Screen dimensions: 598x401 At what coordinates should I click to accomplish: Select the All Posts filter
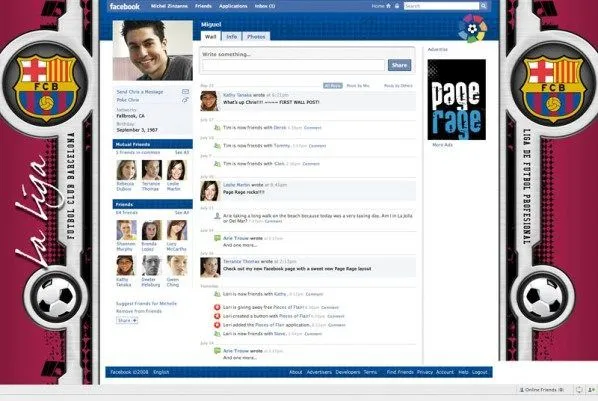pyautogui.click(x=333, y=85)
